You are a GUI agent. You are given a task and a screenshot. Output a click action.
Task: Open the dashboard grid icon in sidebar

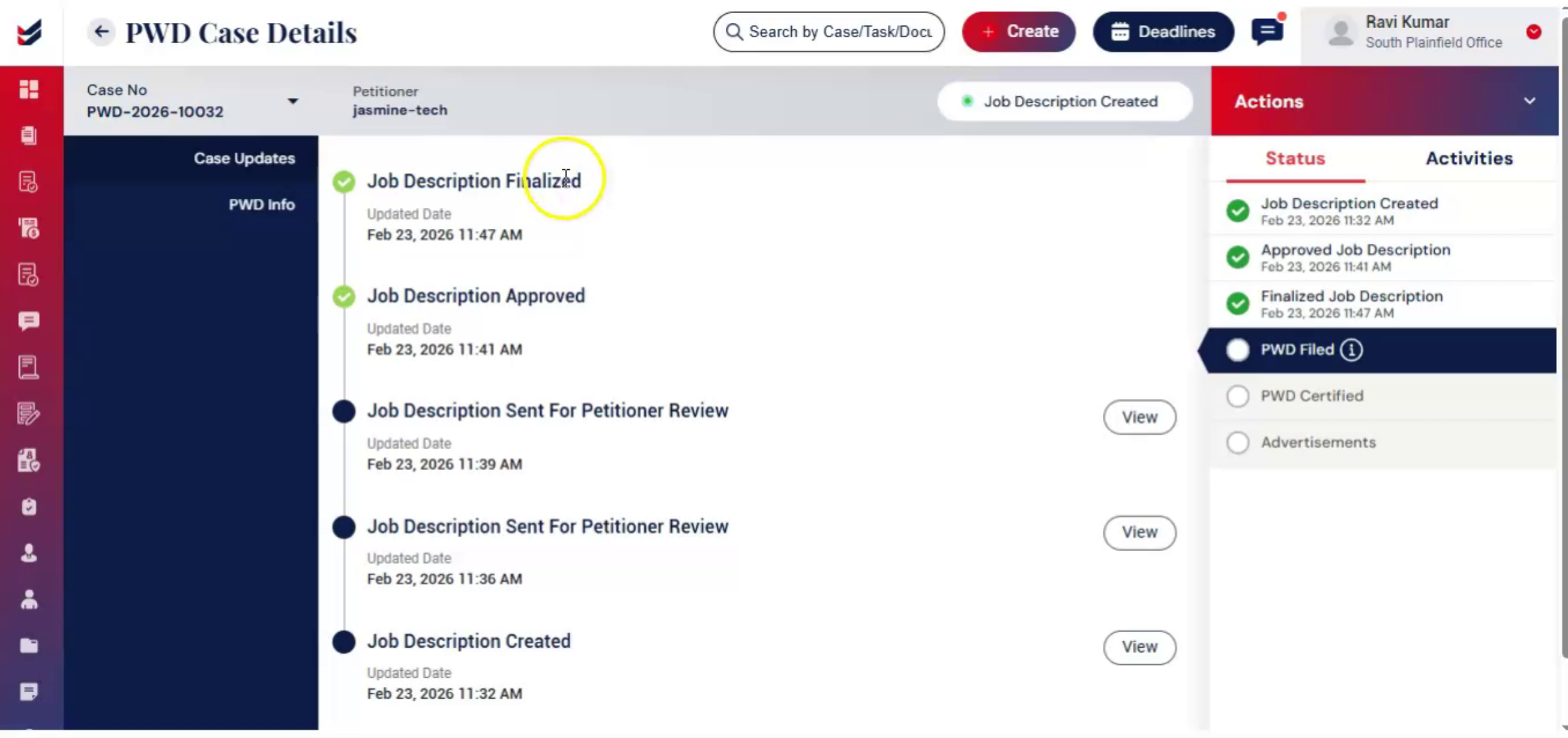click(29, 89)
